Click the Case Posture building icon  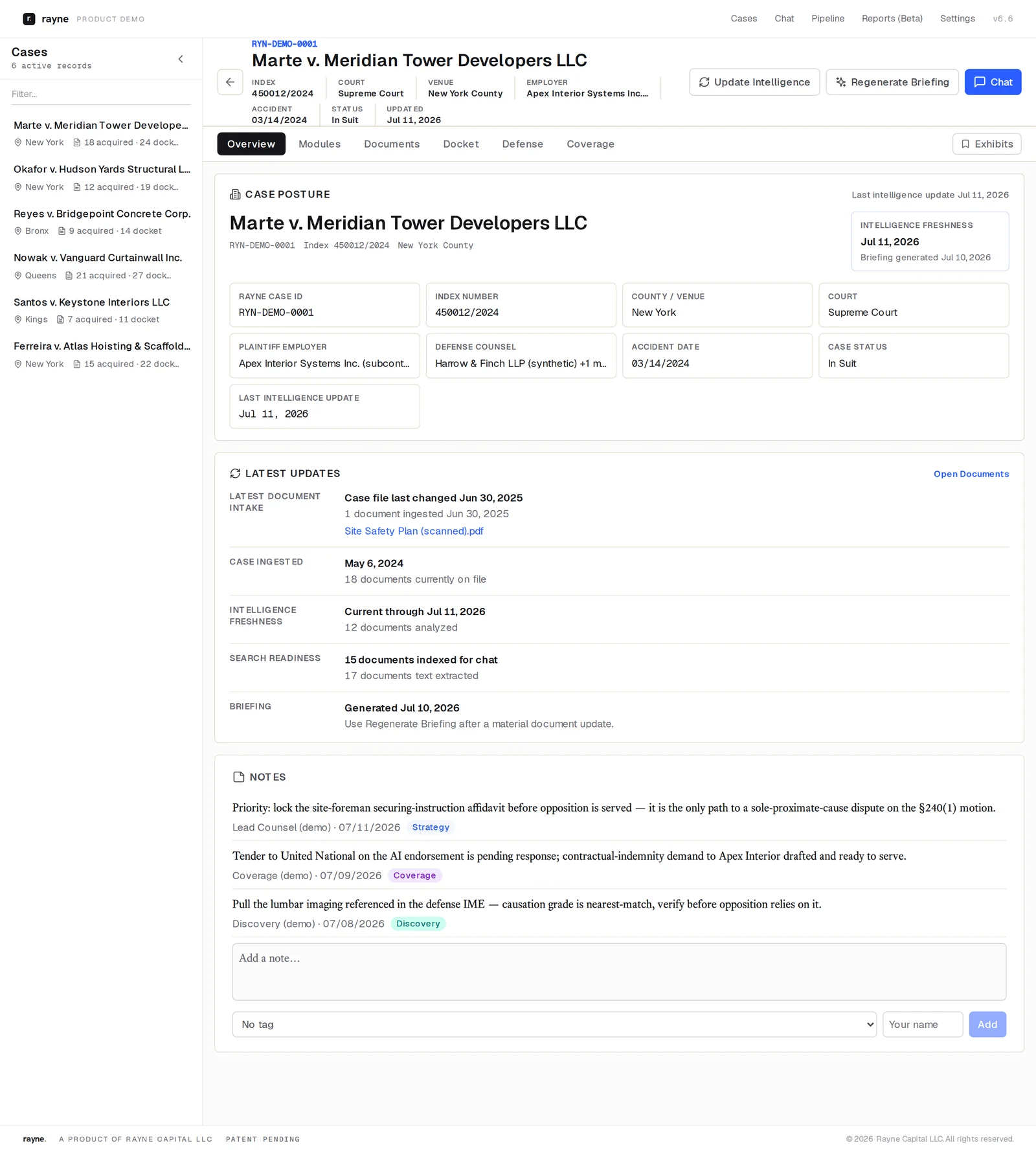tap(235, 194)
